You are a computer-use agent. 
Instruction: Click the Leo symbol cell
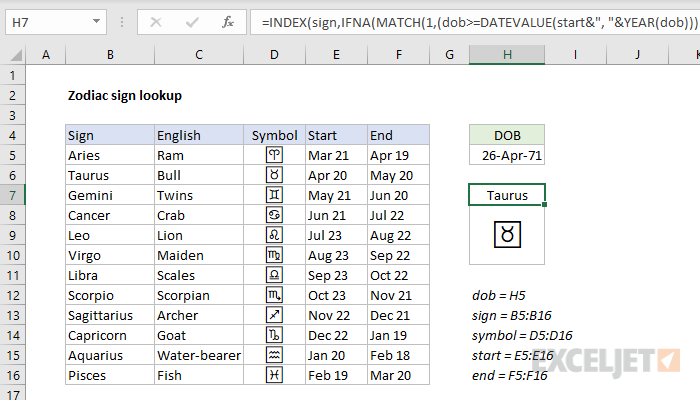274,235
